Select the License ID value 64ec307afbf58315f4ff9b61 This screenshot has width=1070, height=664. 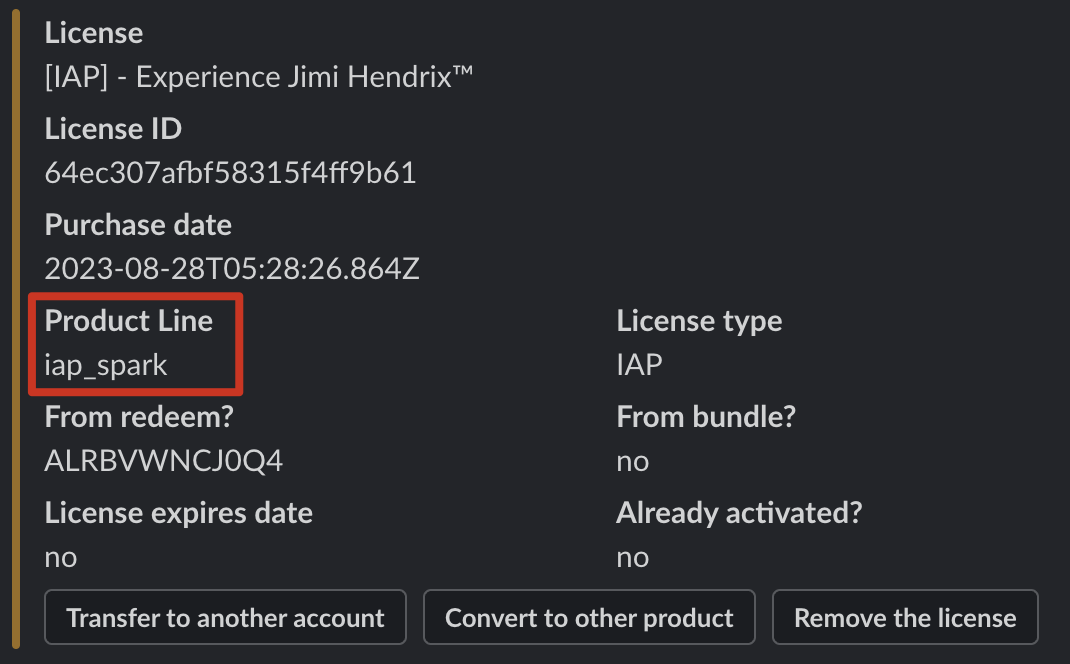tap(230, 173)
